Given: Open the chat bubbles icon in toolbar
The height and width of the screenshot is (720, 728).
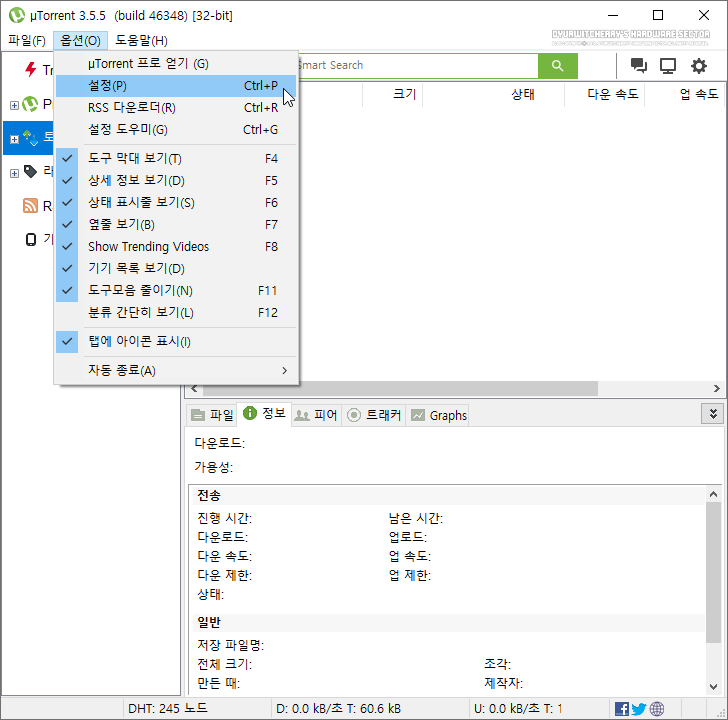Looking at the screenshot, I should [638, 65].
